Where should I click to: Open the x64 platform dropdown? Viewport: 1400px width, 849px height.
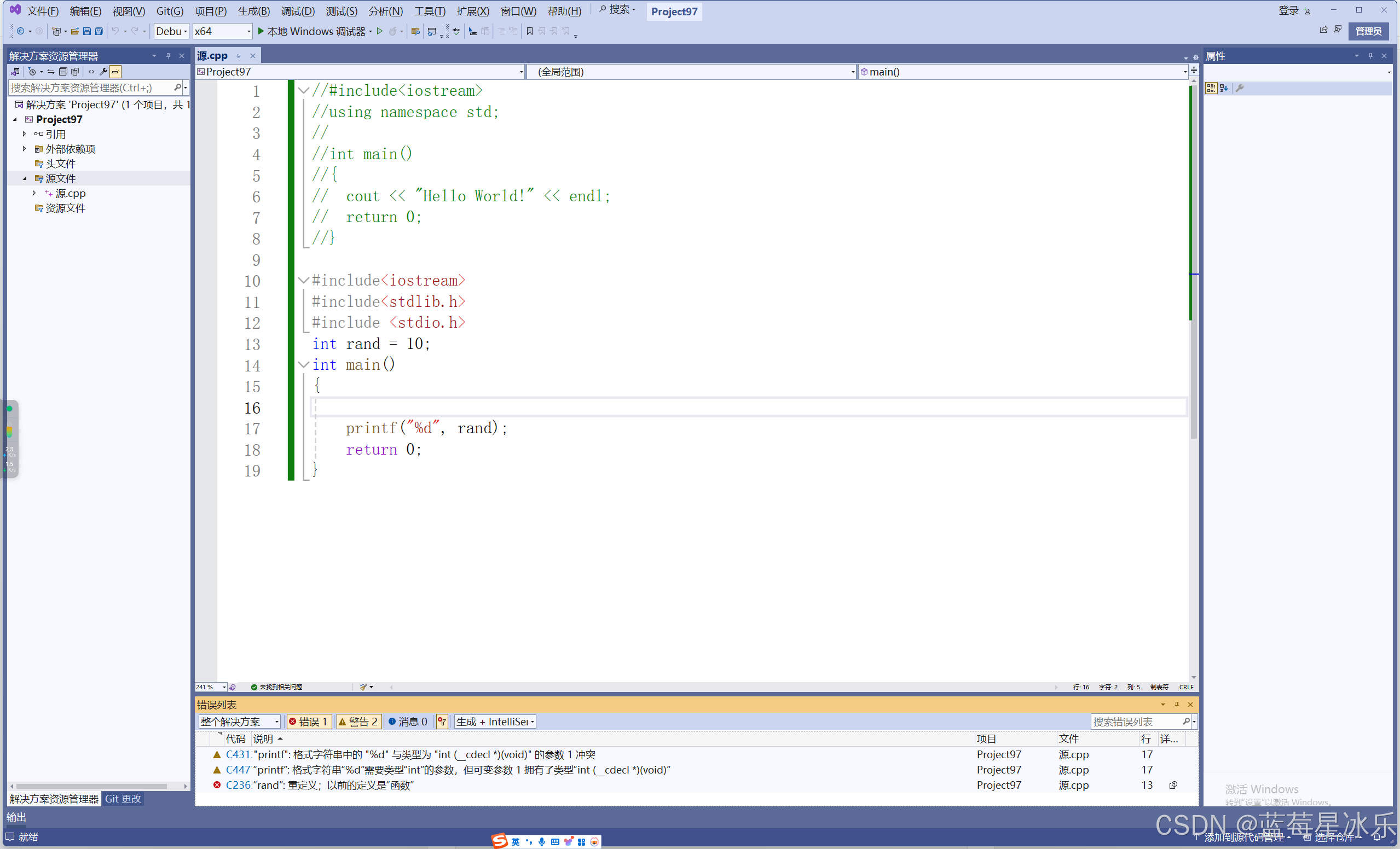222,31
